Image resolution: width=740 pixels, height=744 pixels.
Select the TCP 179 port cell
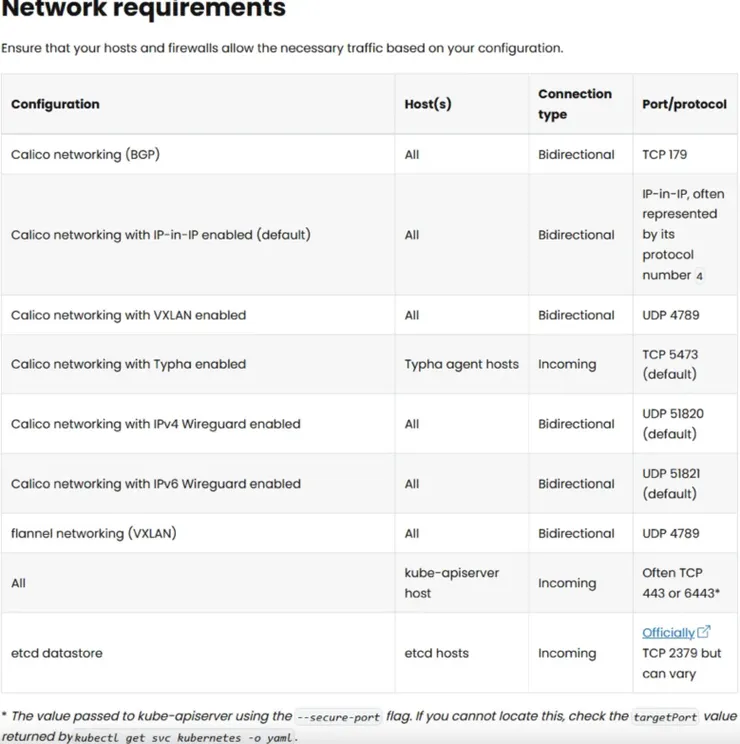[664, 155]
